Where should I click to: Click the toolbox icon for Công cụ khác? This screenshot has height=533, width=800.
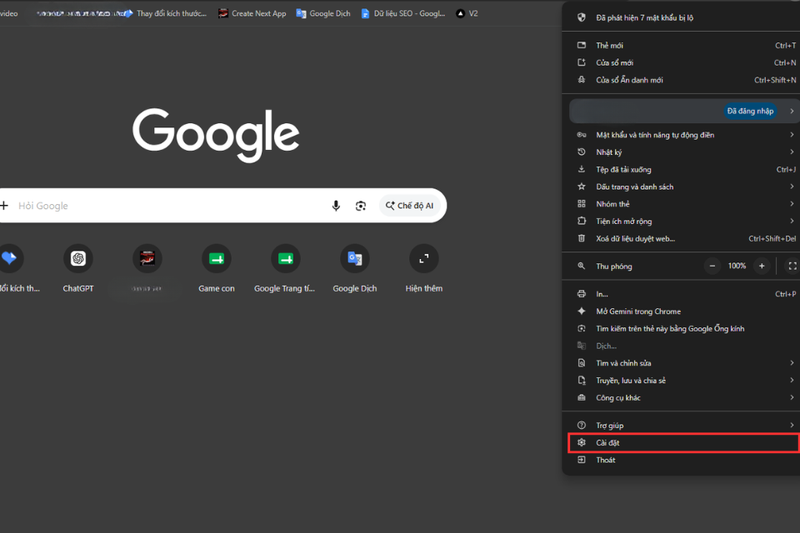pos(581,398)
